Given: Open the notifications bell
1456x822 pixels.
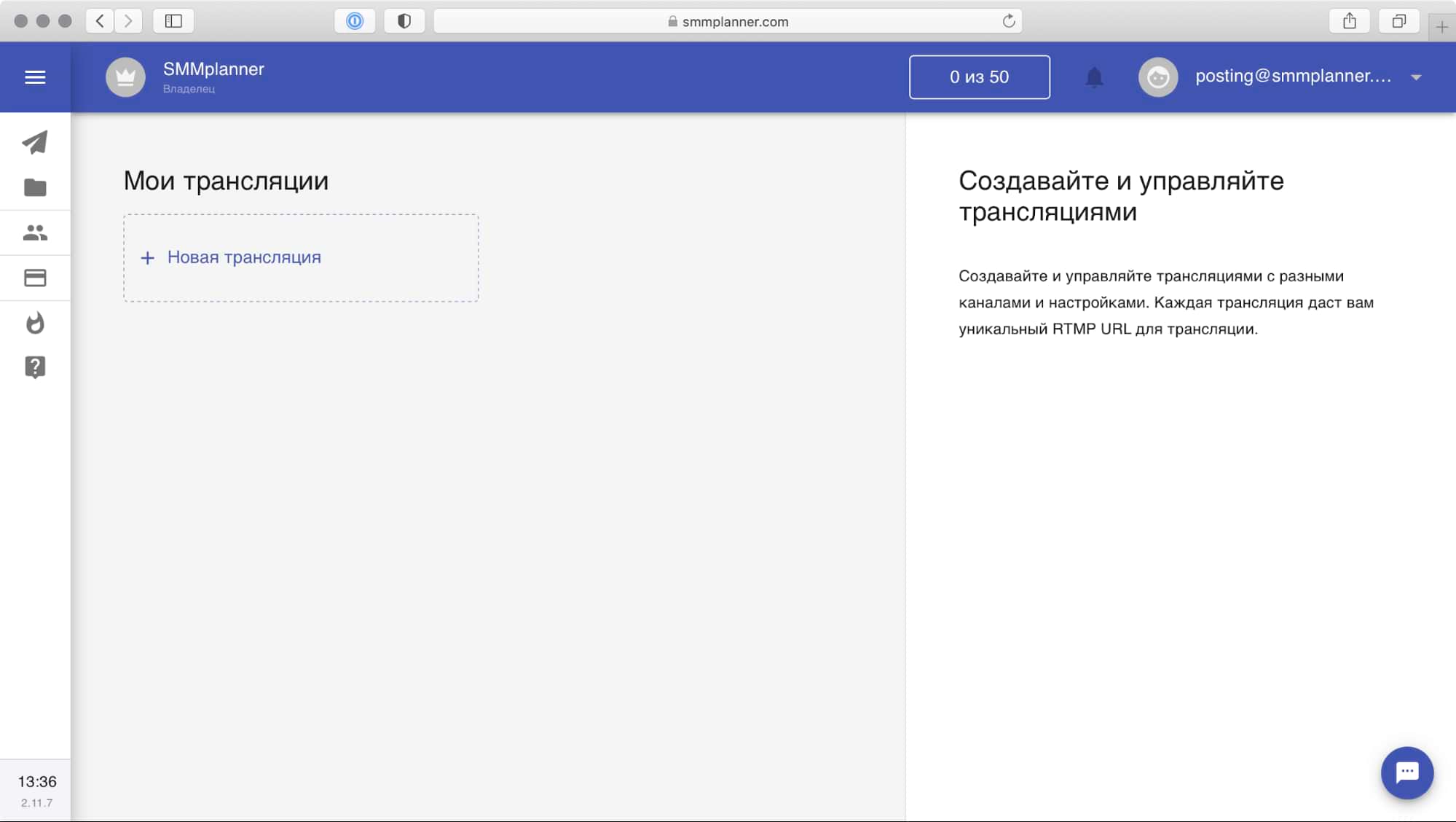Looking at the screenshot, I should 1094,77.
